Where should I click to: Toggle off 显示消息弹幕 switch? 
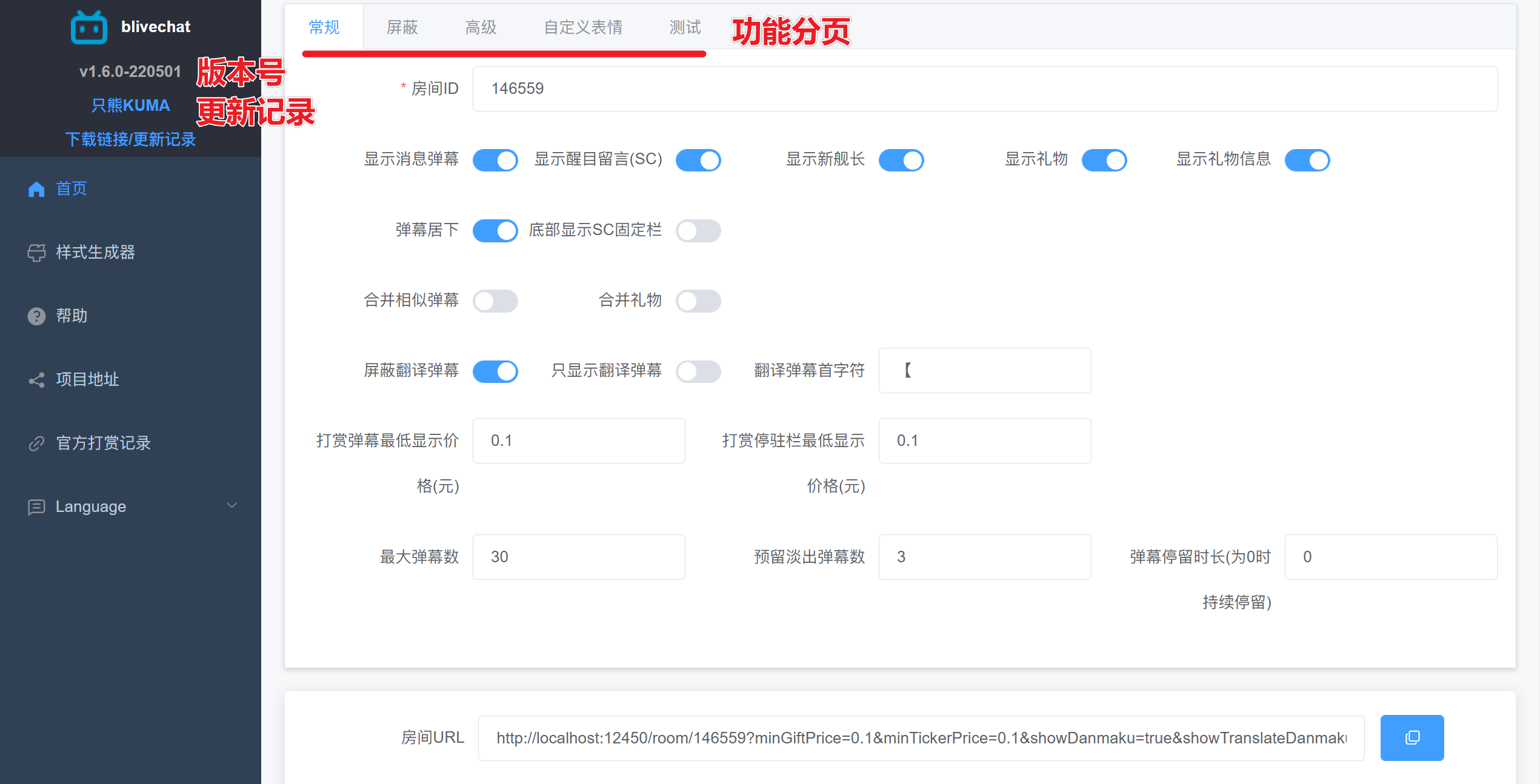495,161
